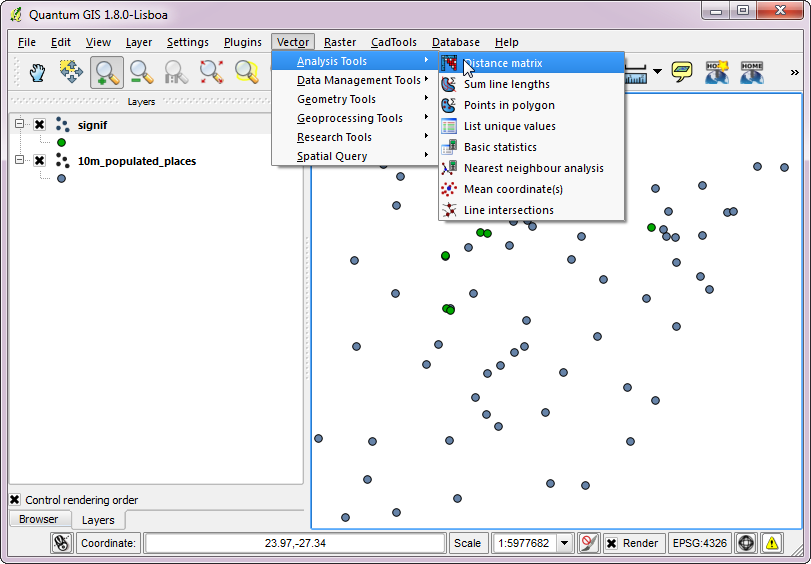Open the Plugins menu
811x564 pixels.
pos(243,42)
